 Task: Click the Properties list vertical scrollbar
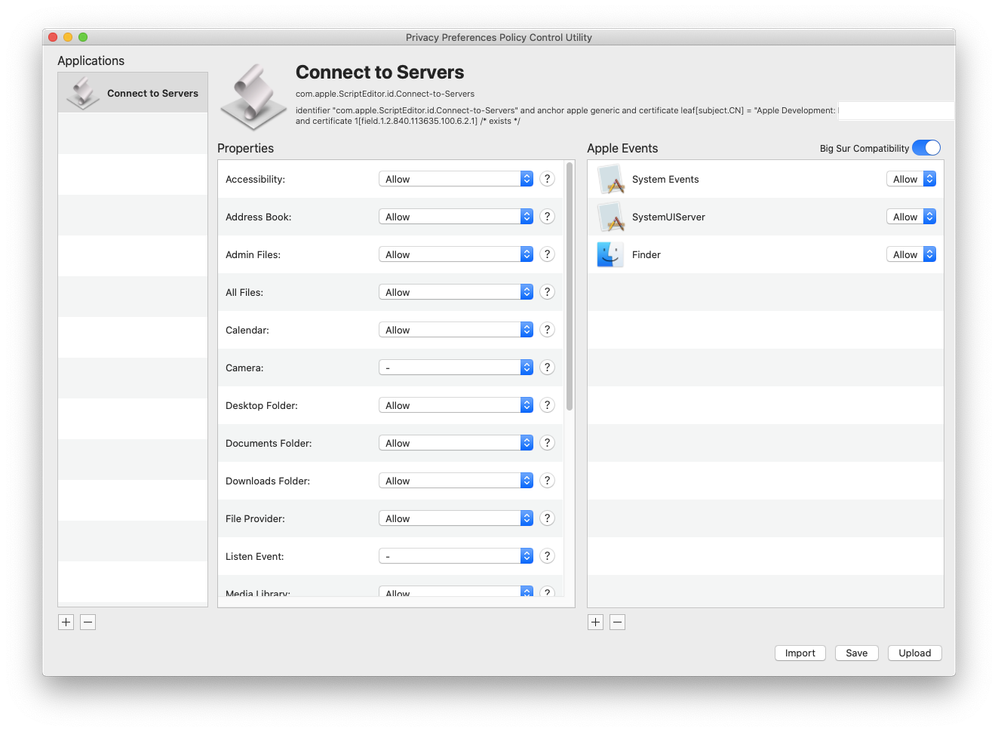point(570,286)
